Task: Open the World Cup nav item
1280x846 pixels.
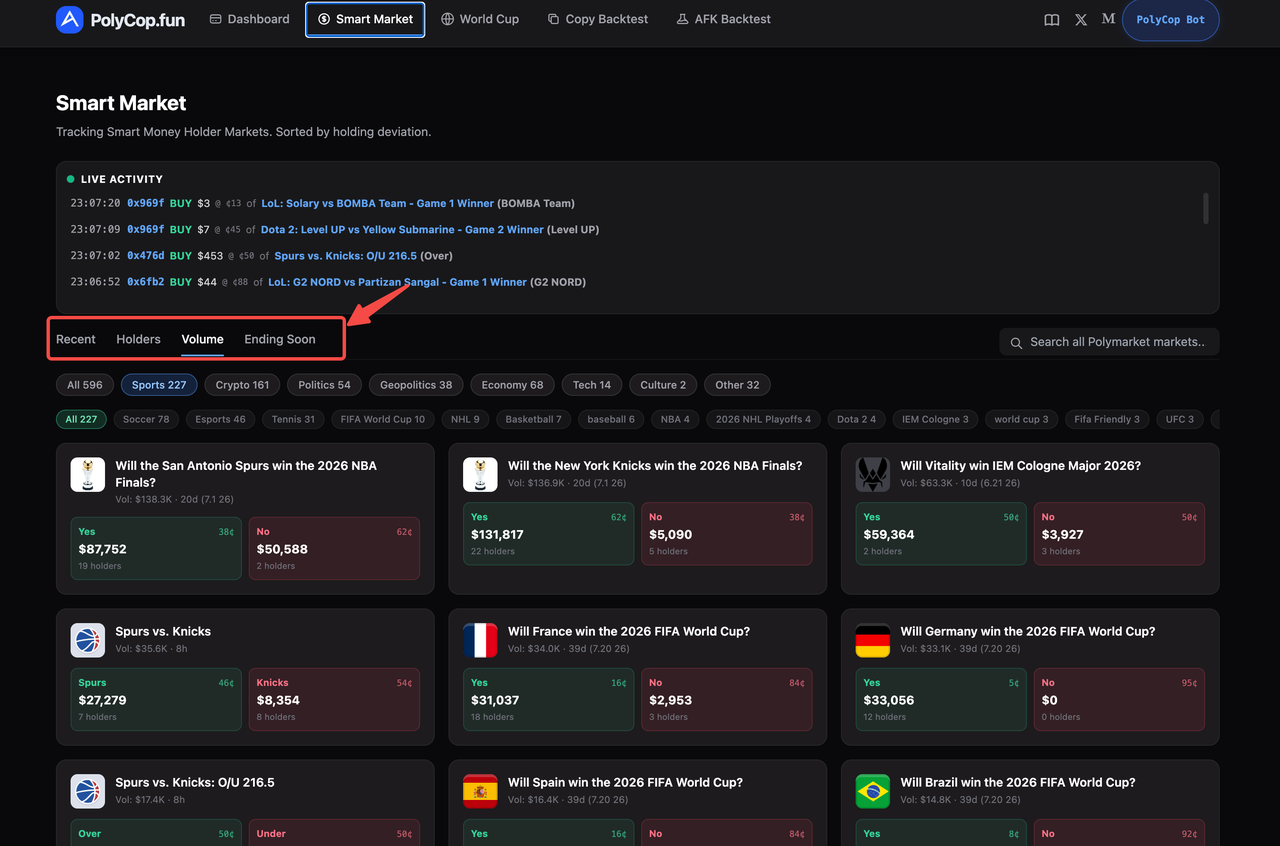Action: 480,19
